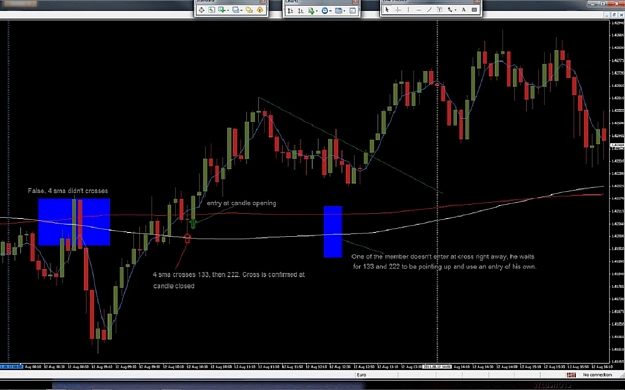
Task: Select the Text Label tool at toolbar end
Action: 474,10
